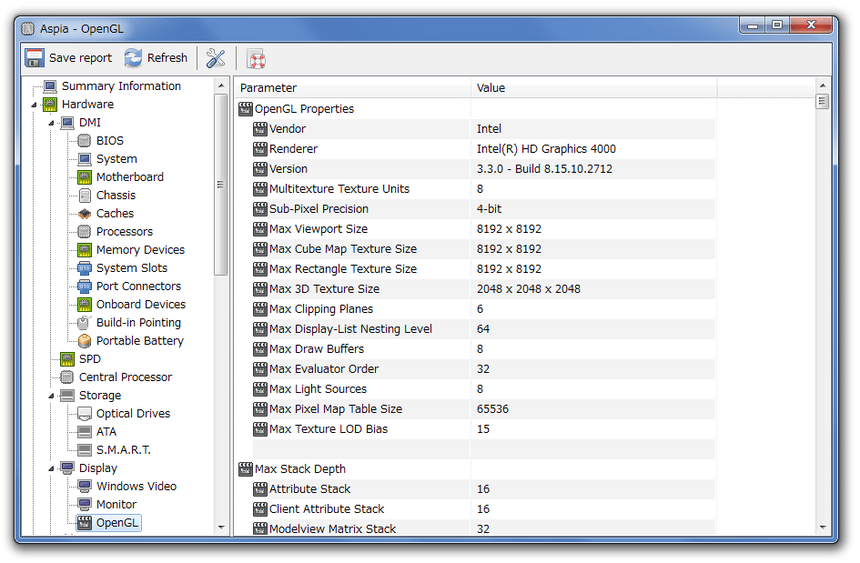This screenshot has width=860, height=563.
Task: Collapse the DMI tree node
Action: (51, 123)
